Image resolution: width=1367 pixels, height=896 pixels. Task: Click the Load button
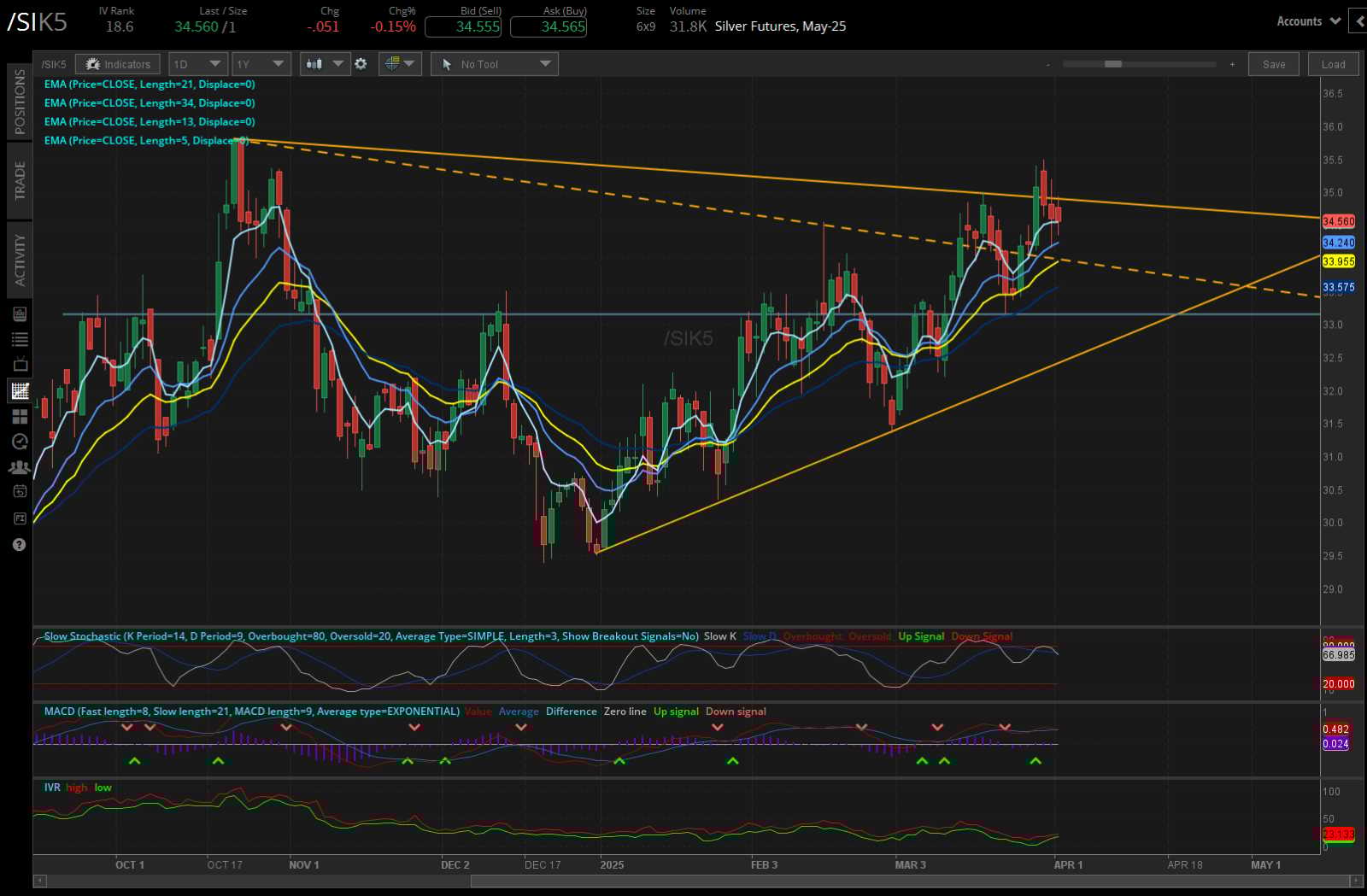[1333, 63]
